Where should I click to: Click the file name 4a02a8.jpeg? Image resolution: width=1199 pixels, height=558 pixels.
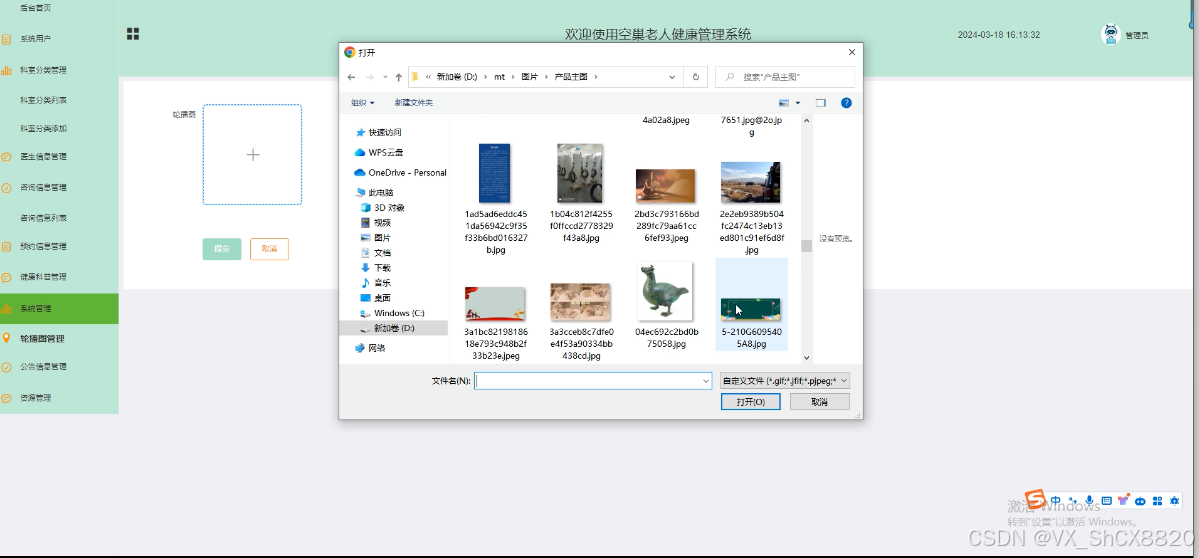click(665, 120)
